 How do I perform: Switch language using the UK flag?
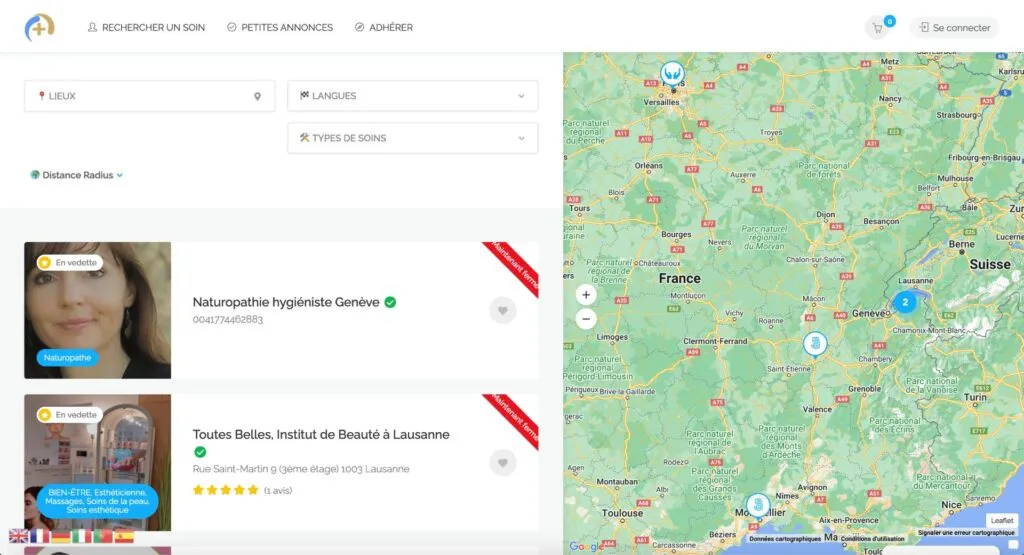(18, 536)
